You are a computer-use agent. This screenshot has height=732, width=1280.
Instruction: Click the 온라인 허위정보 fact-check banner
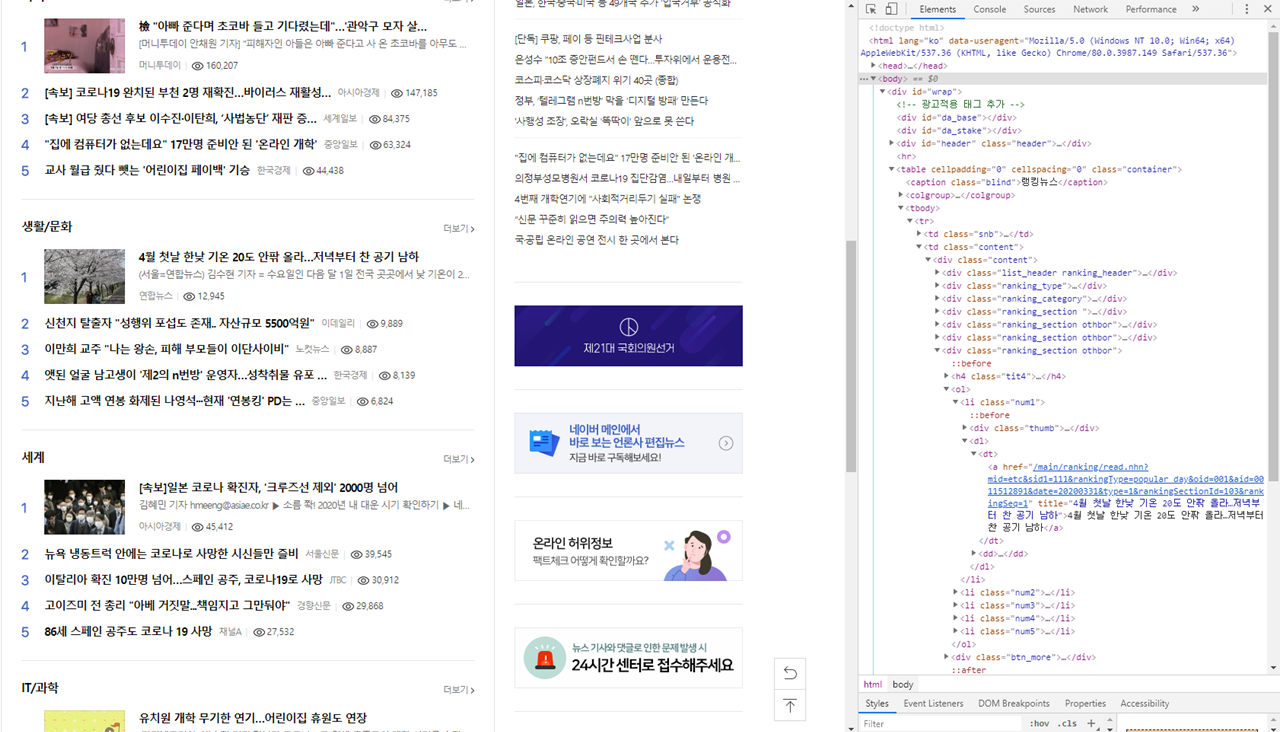coord(629,550)
